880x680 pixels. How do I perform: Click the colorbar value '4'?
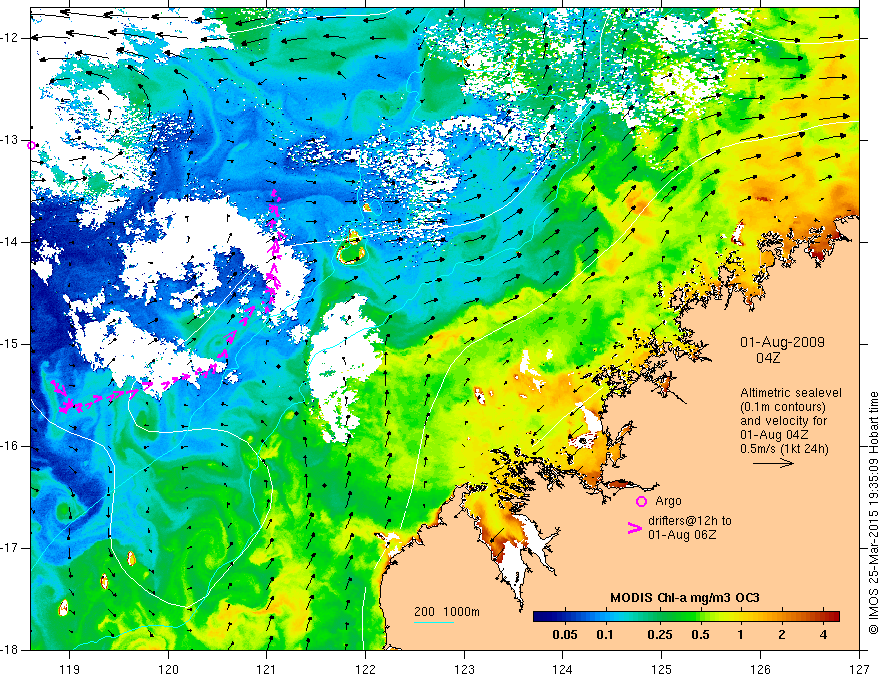click(823, 635)
